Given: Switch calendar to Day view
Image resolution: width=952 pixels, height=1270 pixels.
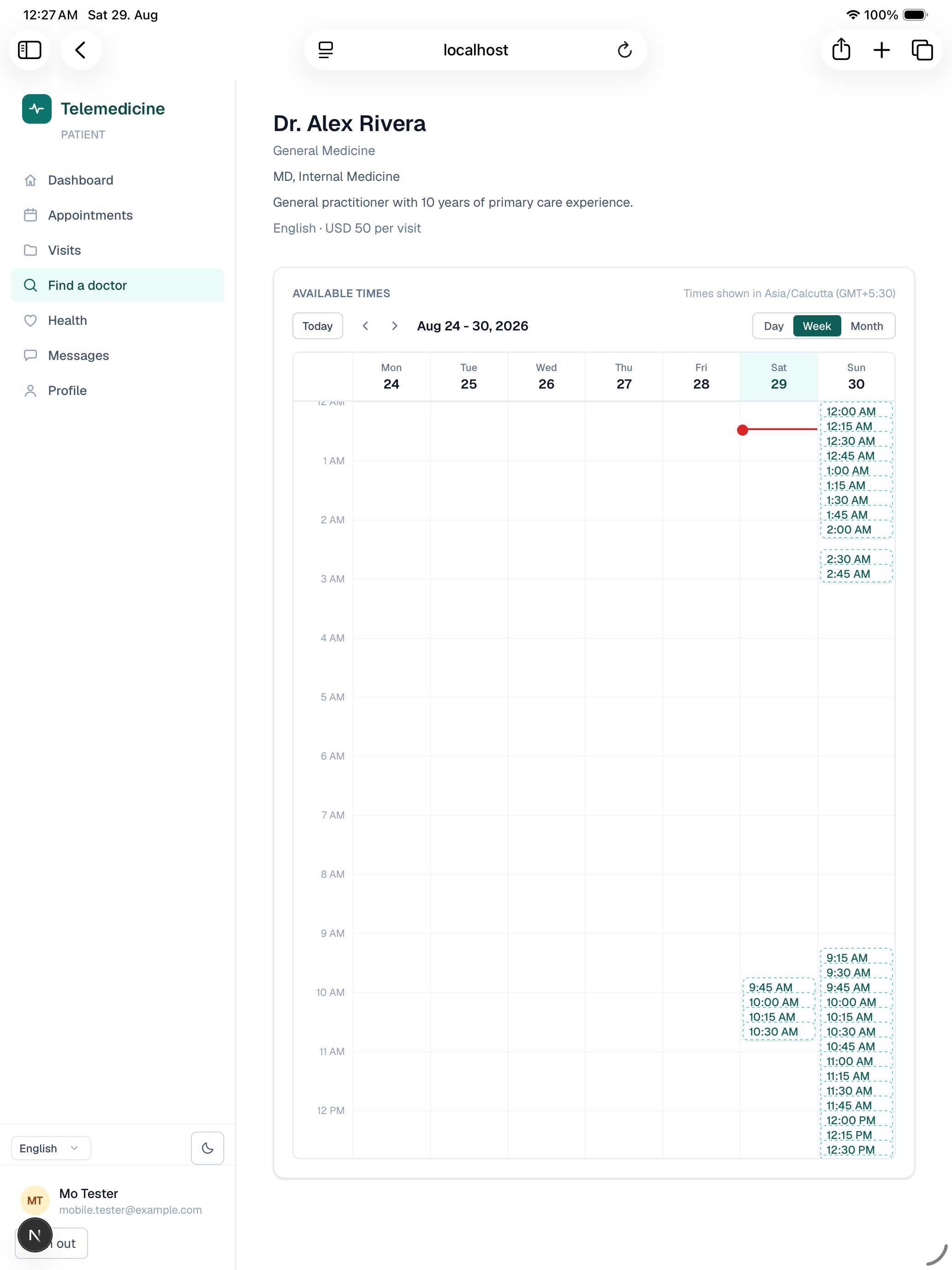Looking at the screenshot, I should click(773, 326).
